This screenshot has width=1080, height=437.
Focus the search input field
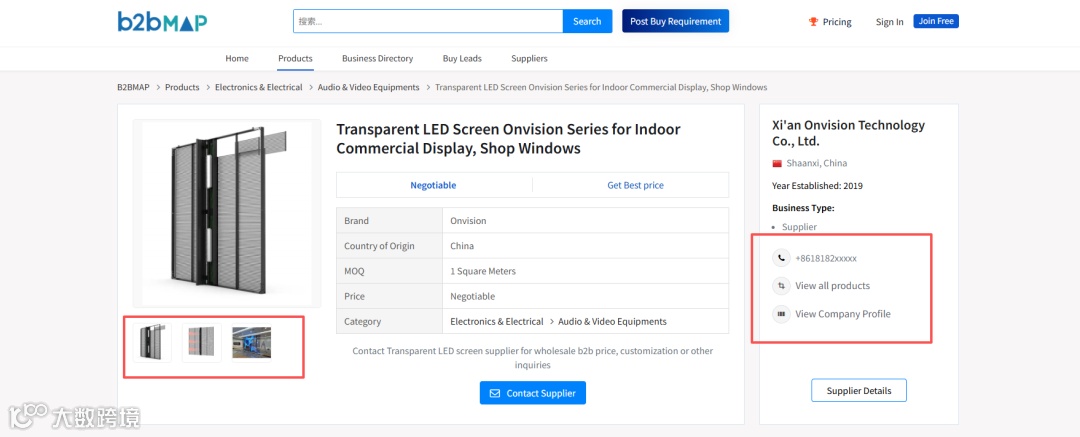point(428,21)
